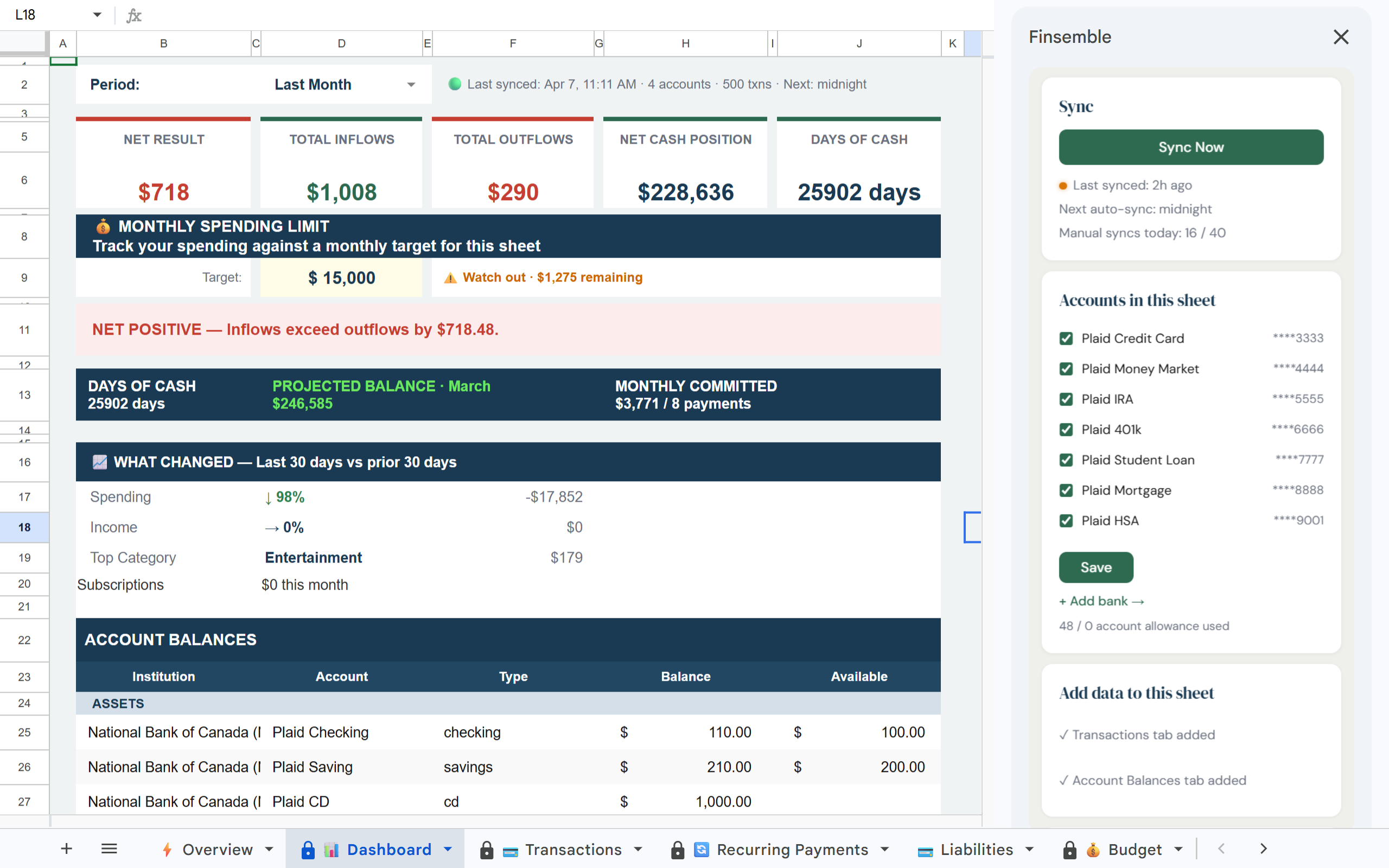Click the lightning bolt icon on Overview tab

(x=167, y=849)
